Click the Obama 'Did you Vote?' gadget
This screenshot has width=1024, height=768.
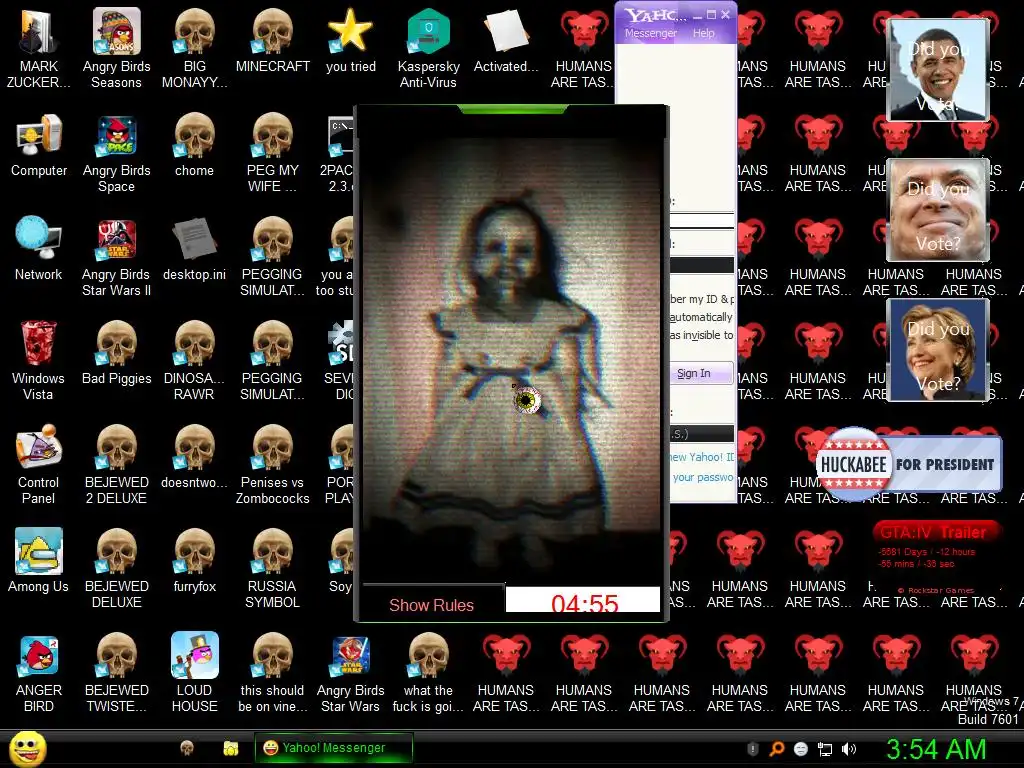point(938,69)
